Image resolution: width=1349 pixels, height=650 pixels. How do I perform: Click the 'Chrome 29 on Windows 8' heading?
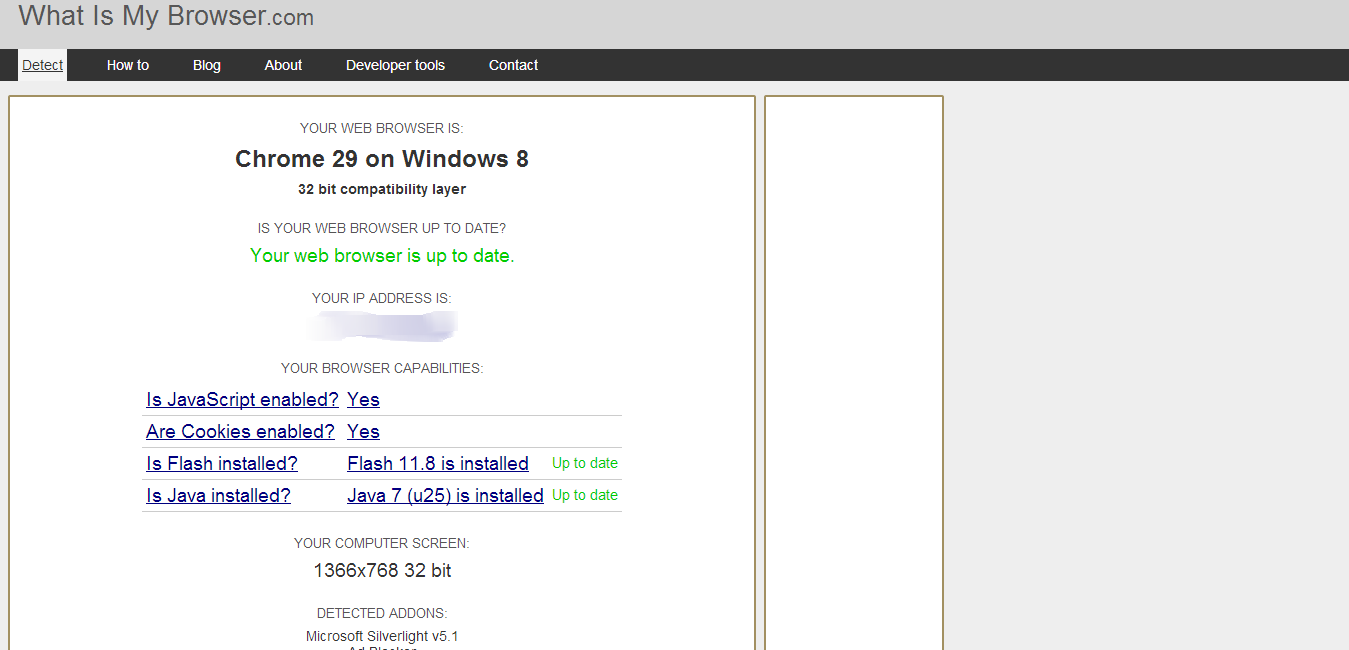[x=382, y=159]
